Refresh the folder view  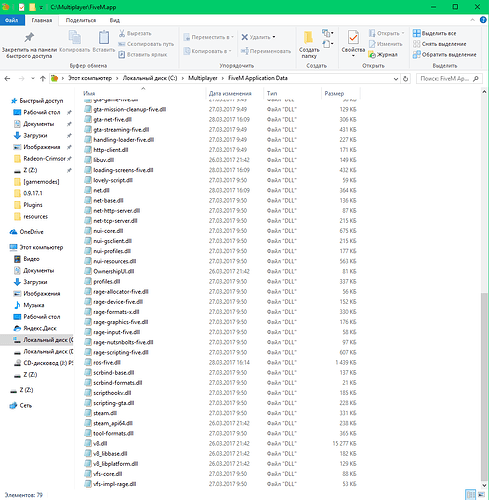[405, 79]
